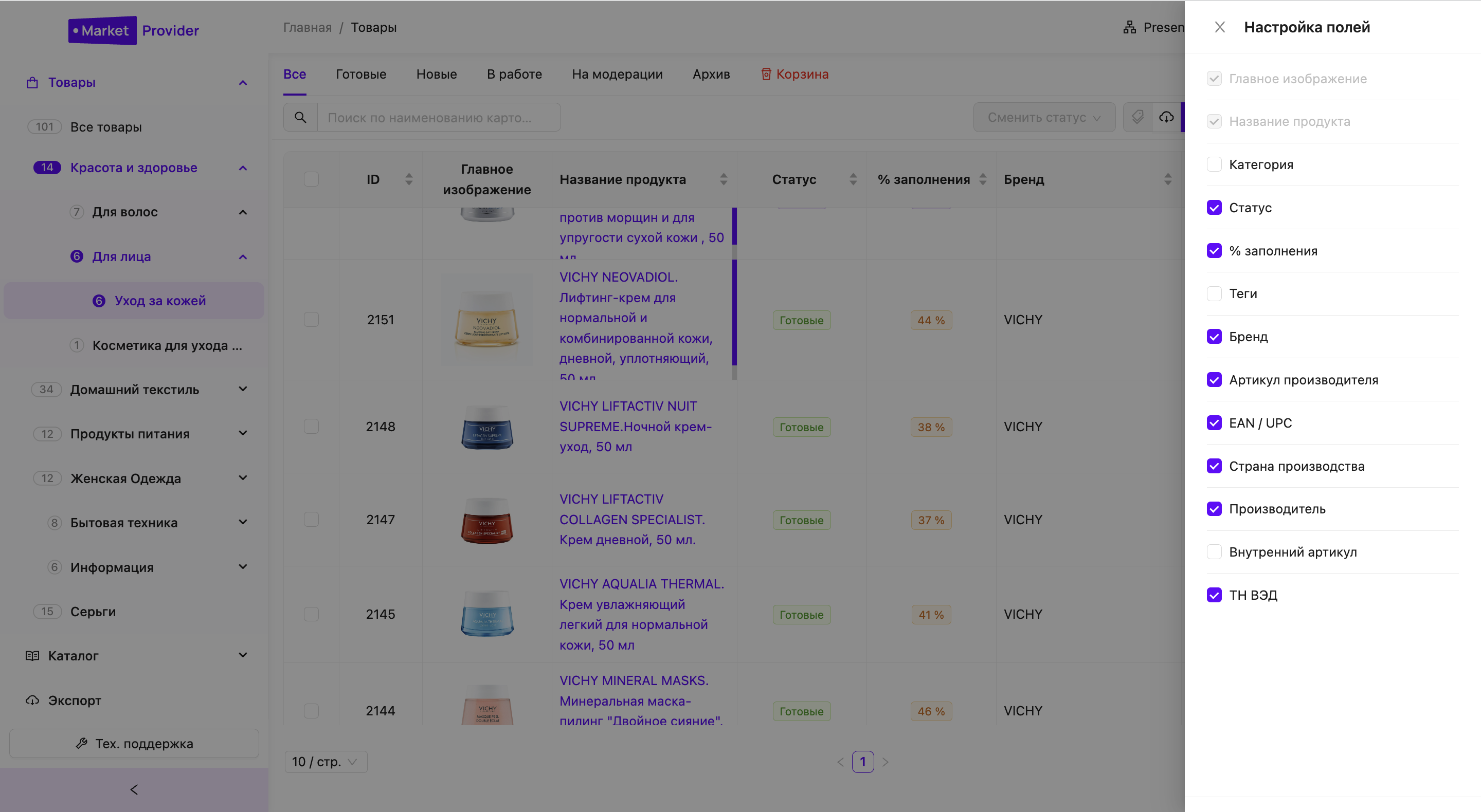This screenshot has height=812, width=1481.
Task: Click the product search input field
Action: pos(439,117)
